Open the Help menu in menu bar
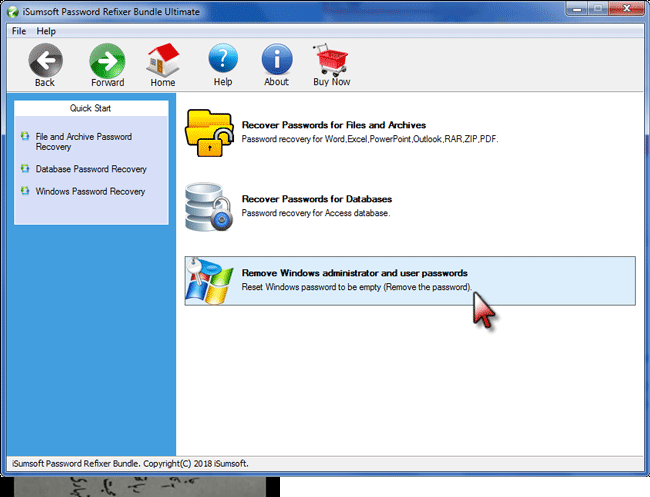Viewport: 650px width, 497px height. click(46, 31)
